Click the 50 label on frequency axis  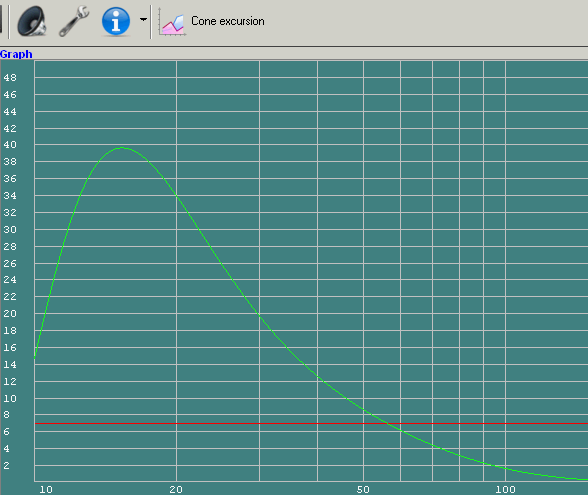(363, 489)
